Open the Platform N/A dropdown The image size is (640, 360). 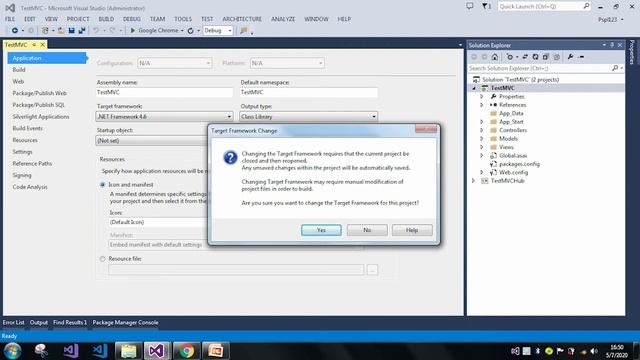[x=287, y=63]
